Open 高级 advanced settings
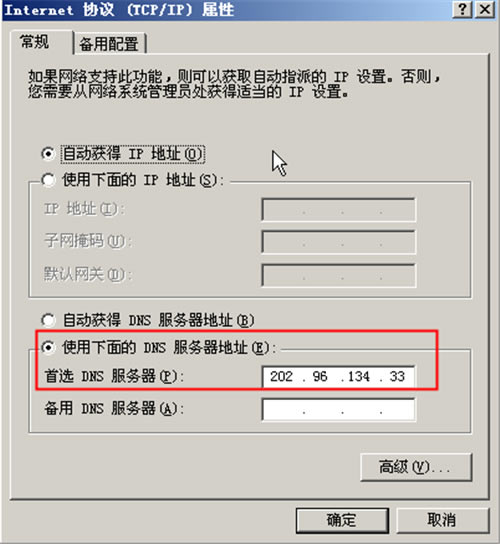Image resolution: width=500 pixels, height=544 pixels. pyautogui.click(x=416, y=467)
